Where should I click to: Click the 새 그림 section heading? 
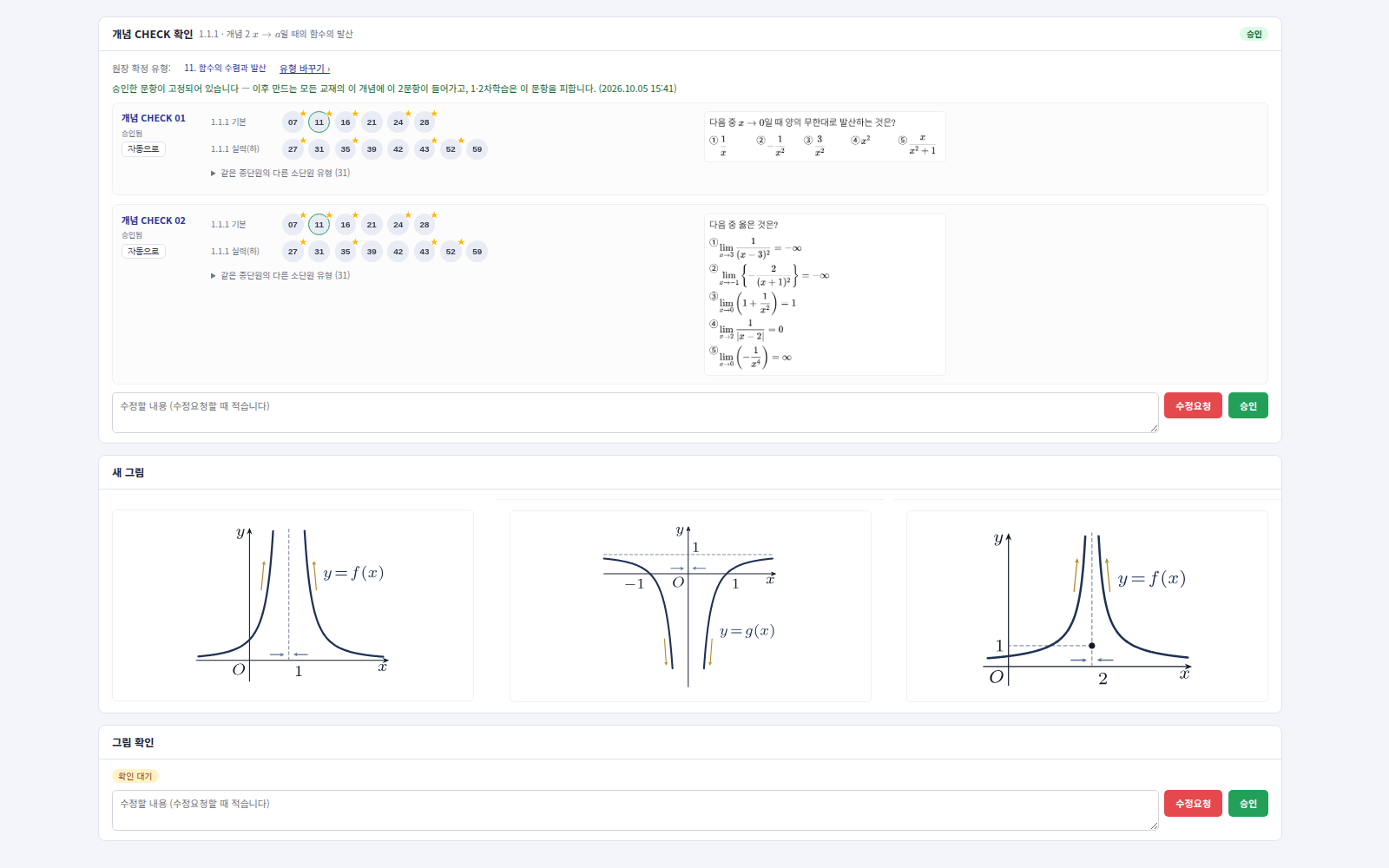coord(128,472)
